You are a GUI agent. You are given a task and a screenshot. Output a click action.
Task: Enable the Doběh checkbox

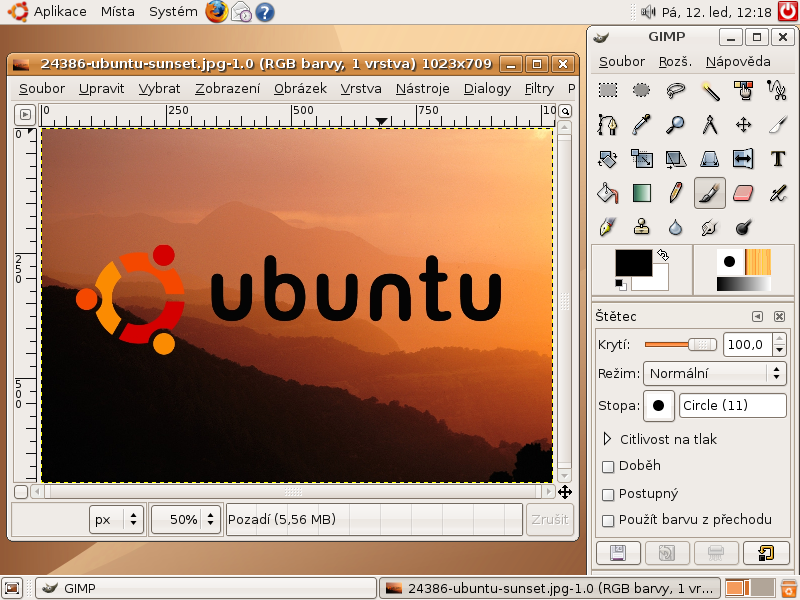(608, 466)
